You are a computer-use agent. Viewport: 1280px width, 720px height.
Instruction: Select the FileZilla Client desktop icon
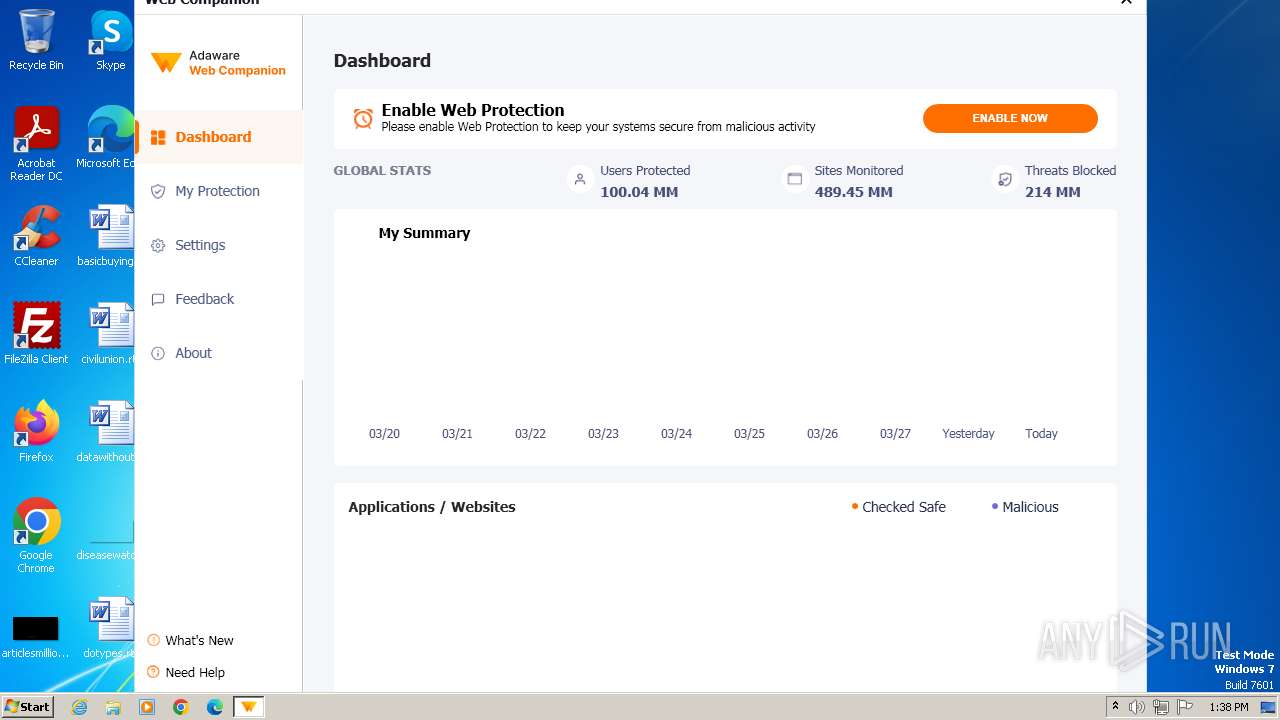click(x=36, y=334)
